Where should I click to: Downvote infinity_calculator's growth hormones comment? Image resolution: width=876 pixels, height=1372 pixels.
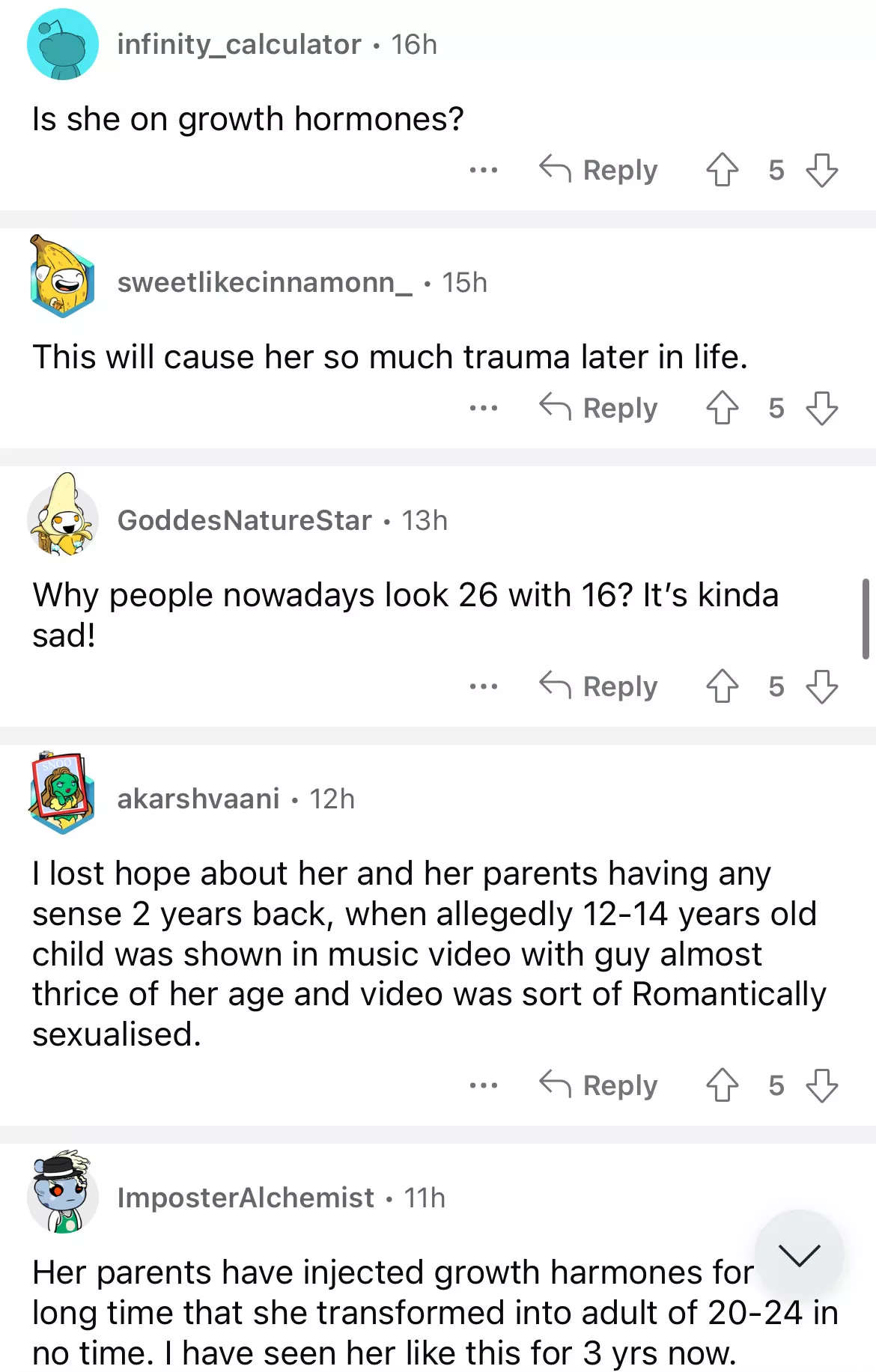click(821, 170)
